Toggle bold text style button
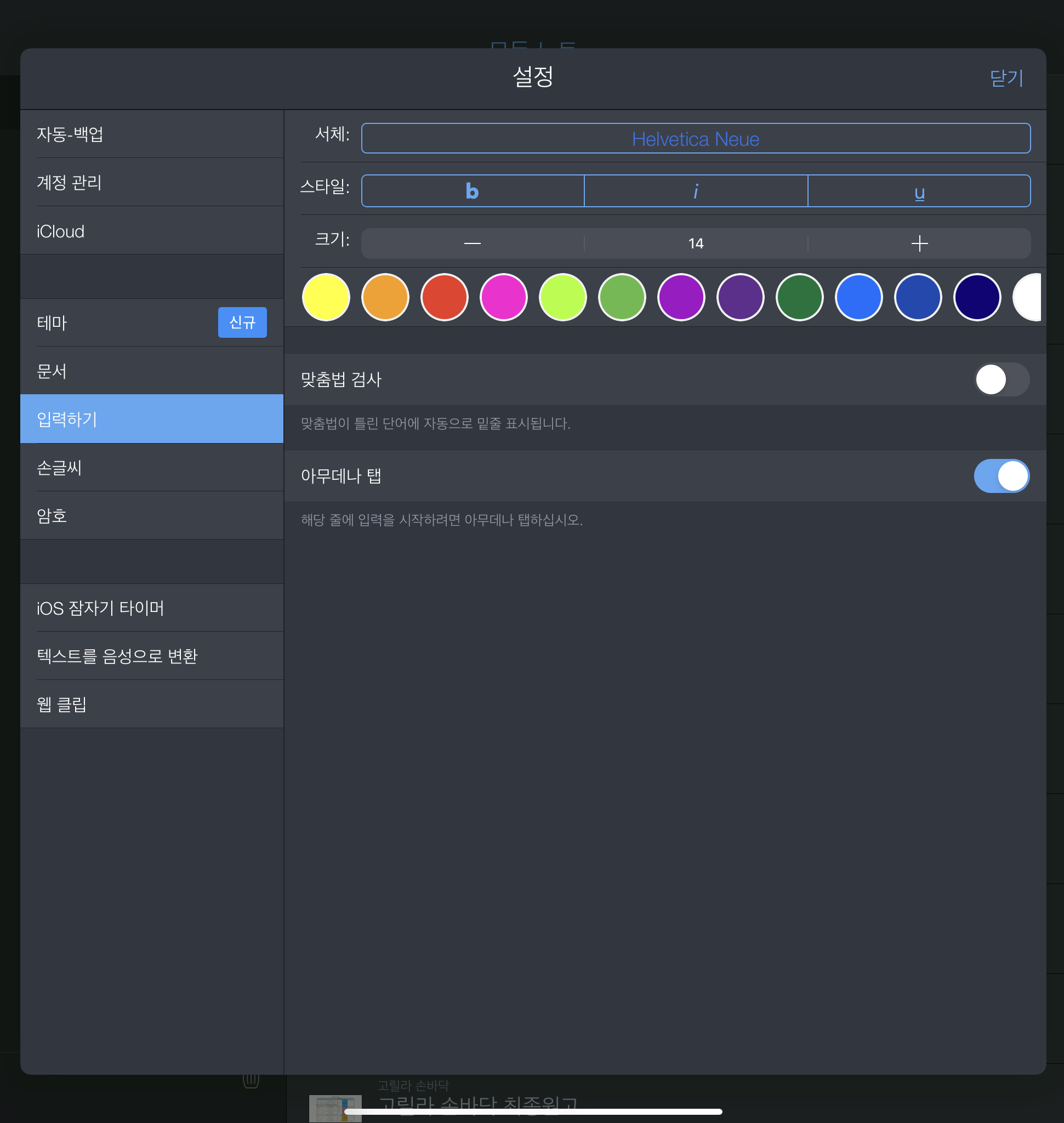This screenshot has width=1064, height=1123. tap(473, 191)
